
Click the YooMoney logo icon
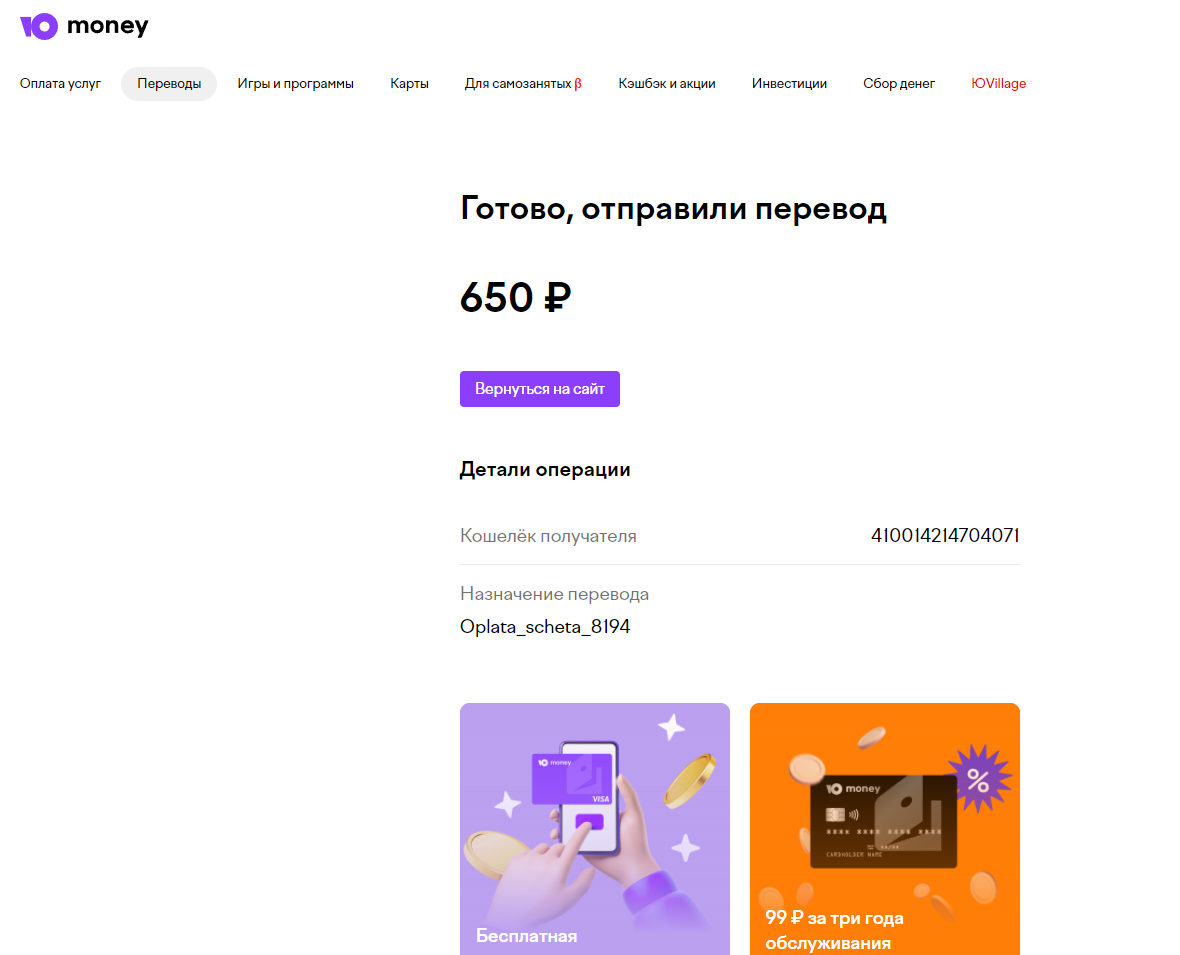(39, 26)
